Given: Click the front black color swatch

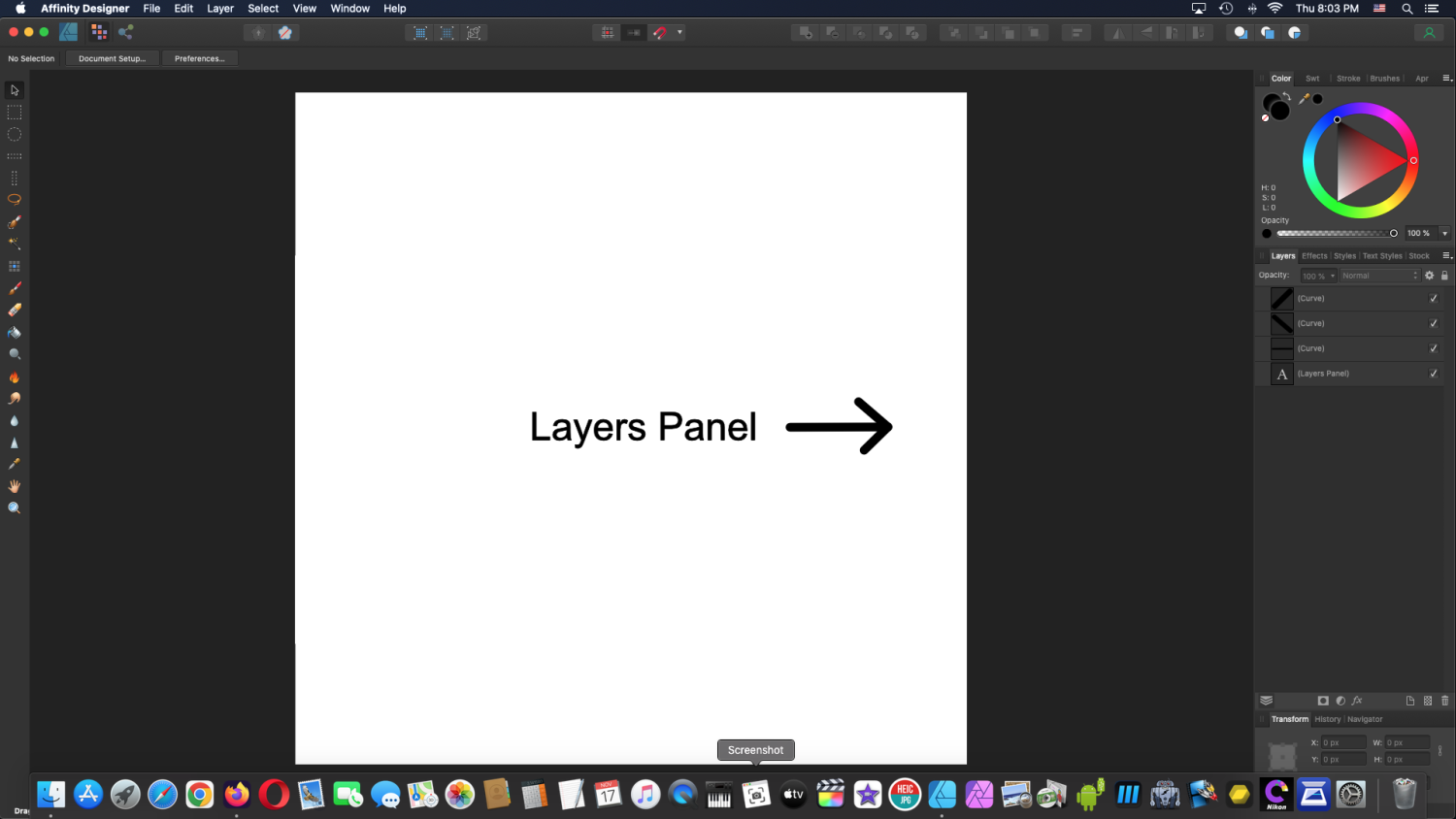Looking at the screenshot, I should click(1280, 111).
